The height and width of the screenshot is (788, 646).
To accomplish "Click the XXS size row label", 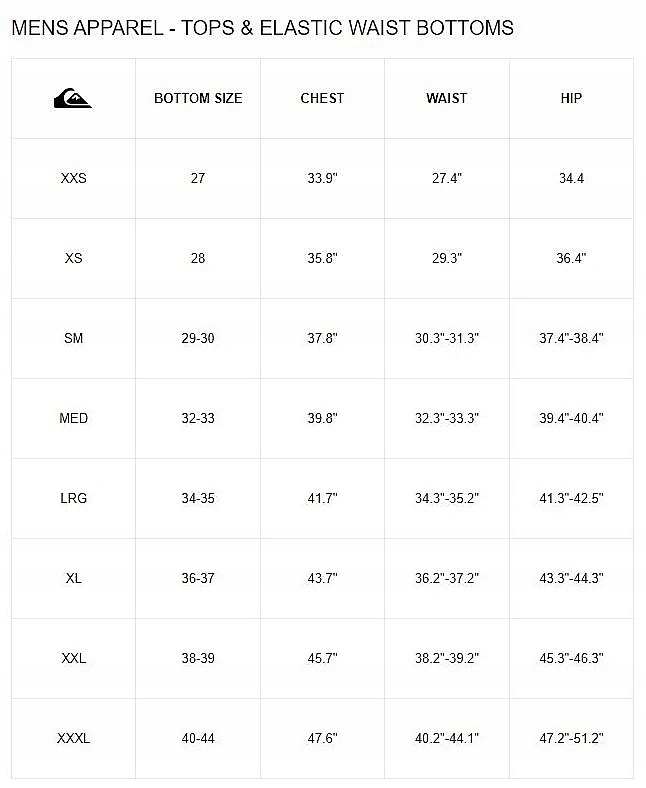I will tap(73, 178).
